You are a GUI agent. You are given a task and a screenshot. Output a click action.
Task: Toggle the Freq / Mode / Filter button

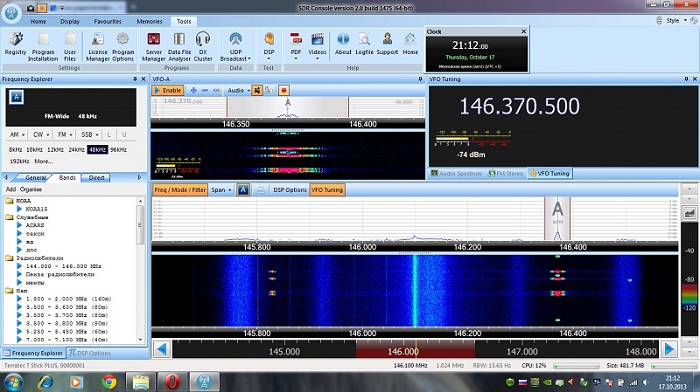pyautogui.click(x=180, y=190)
